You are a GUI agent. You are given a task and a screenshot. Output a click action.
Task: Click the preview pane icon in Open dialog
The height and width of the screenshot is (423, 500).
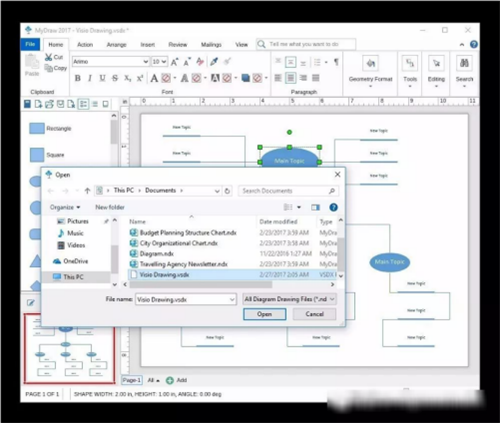click(x=315, y=207)
